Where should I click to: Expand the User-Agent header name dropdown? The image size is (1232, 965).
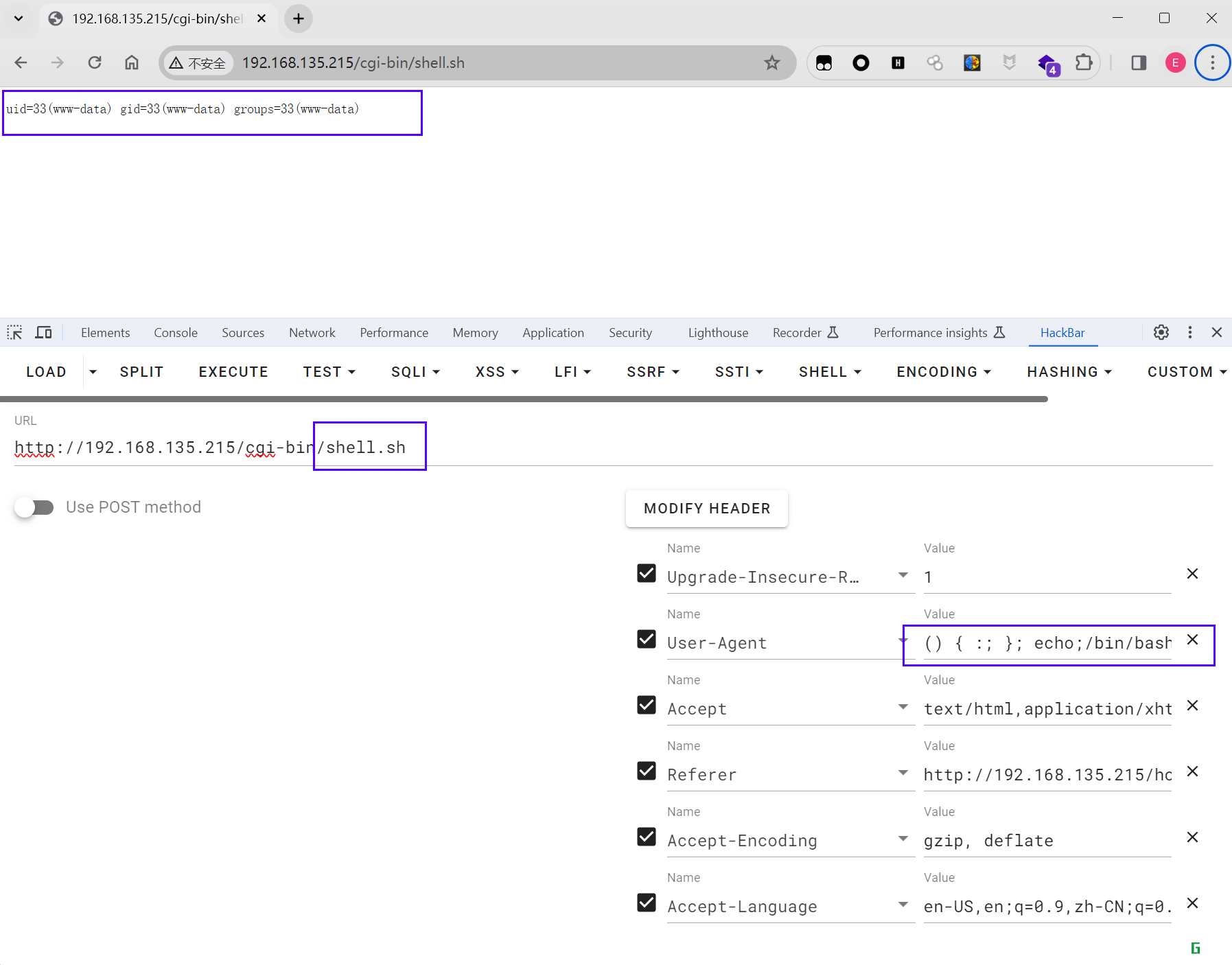(903, 641)
